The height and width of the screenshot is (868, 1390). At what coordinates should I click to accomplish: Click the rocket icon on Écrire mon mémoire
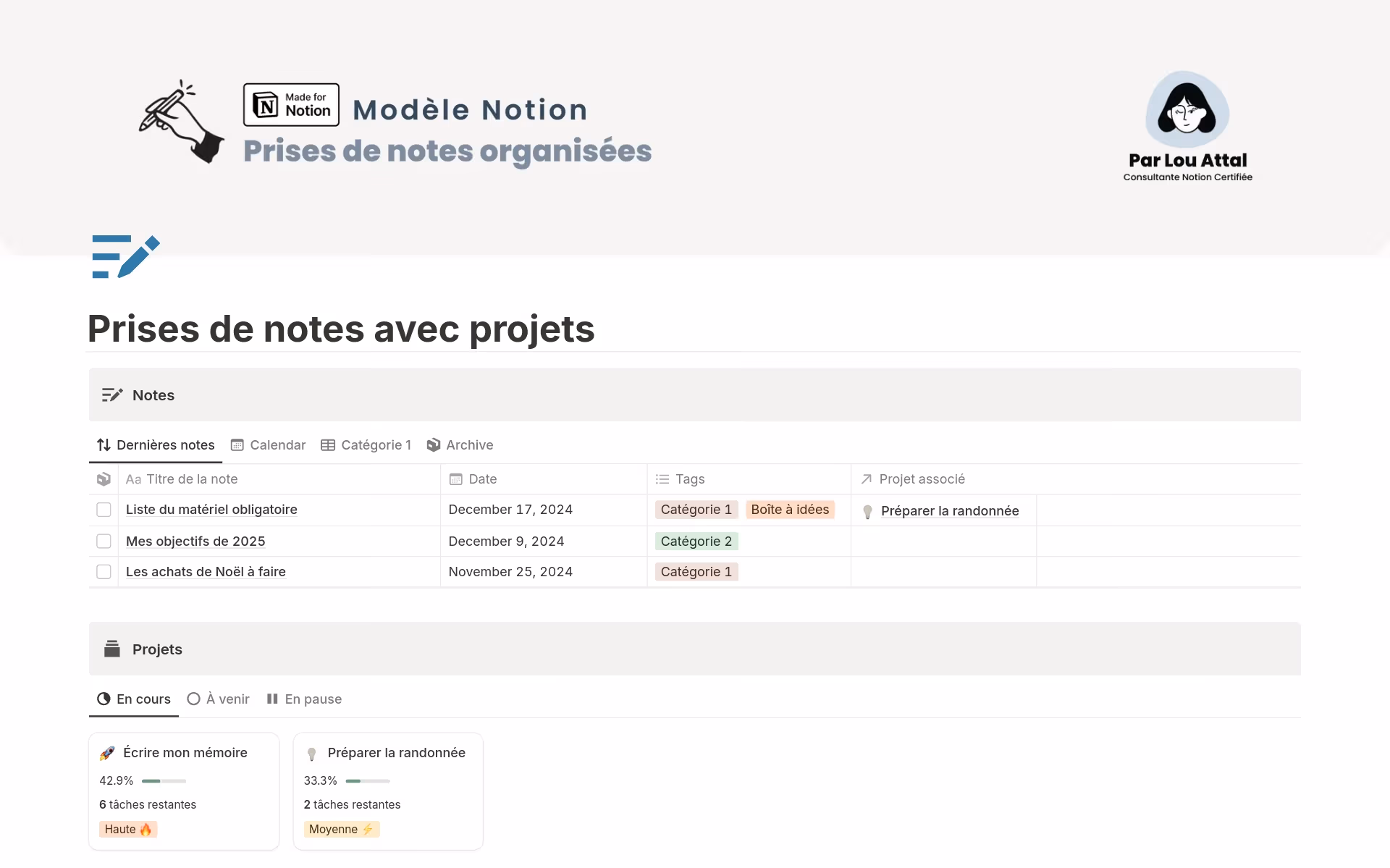107,754
